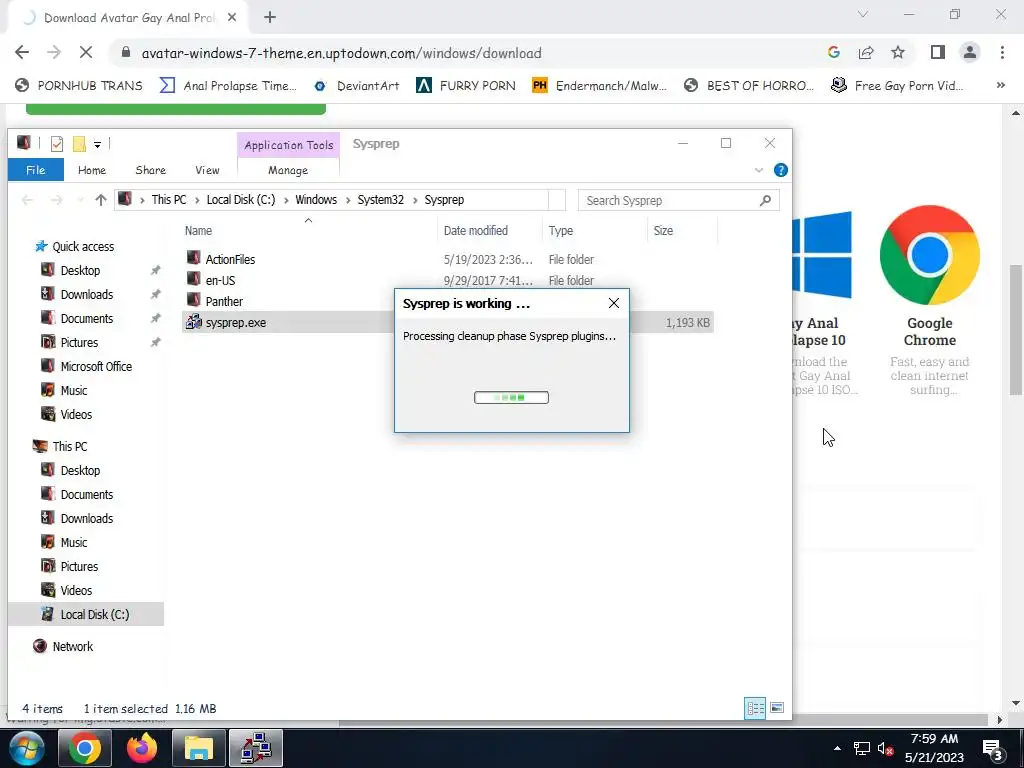This screenshot has height=768, width=1024.
Task: Click System32 in the address breadcrumb
Action: coord(381,200)
